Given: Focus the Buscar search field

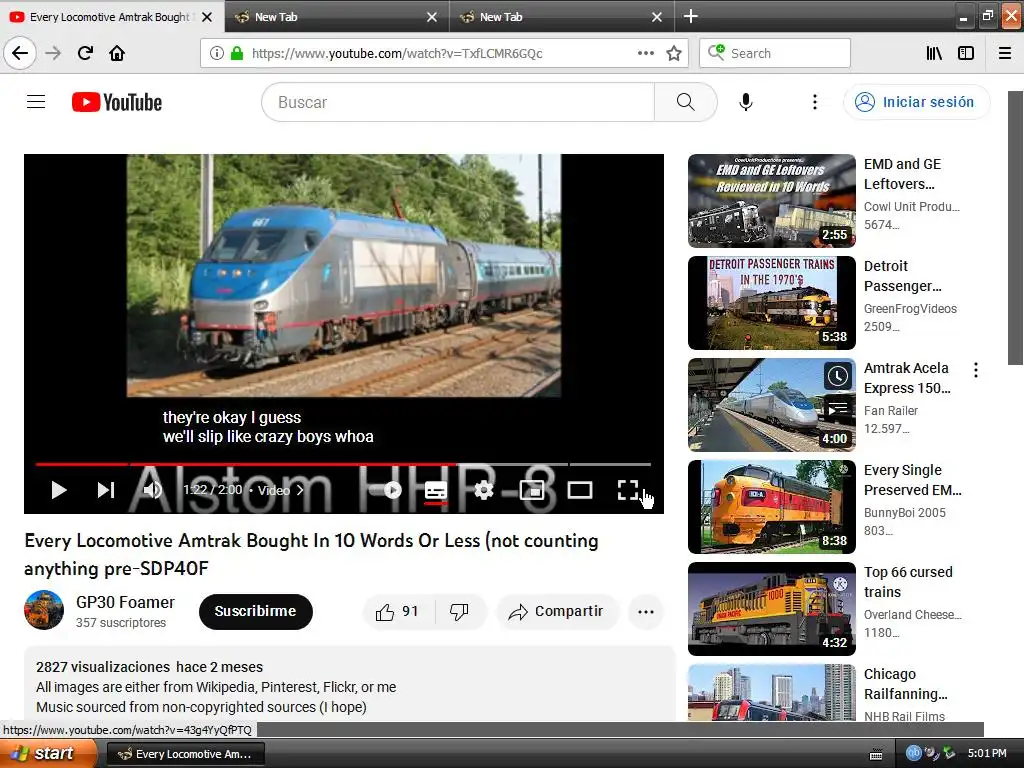Looking at the screenshot, I should tap(458, 102).
